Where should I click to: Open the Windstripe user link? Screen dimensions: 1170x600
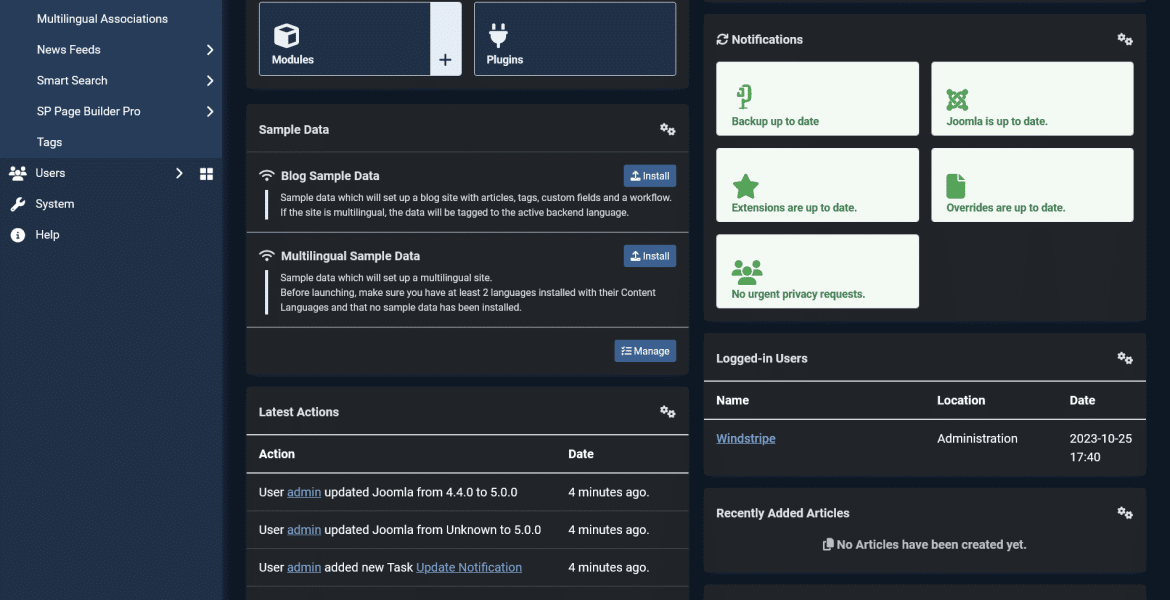click(x=745, y=438)
